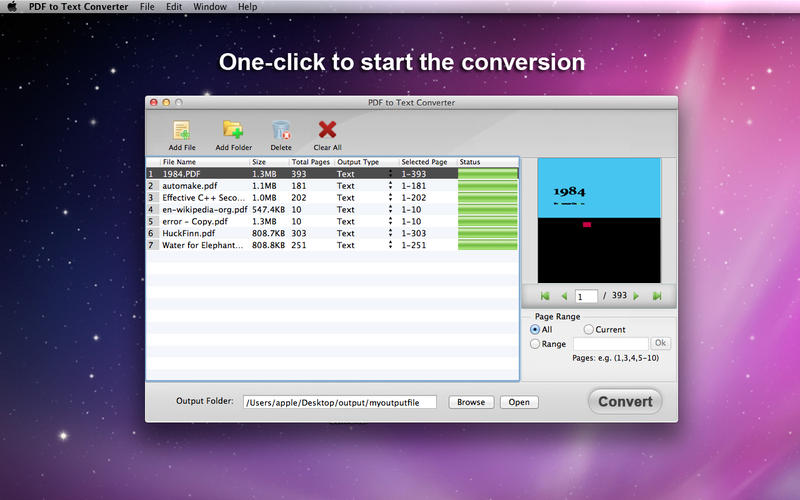The height and width of the screenshot is (500, 800).
Task: Jump to first page of preview
Action: [x=545, y=296]
